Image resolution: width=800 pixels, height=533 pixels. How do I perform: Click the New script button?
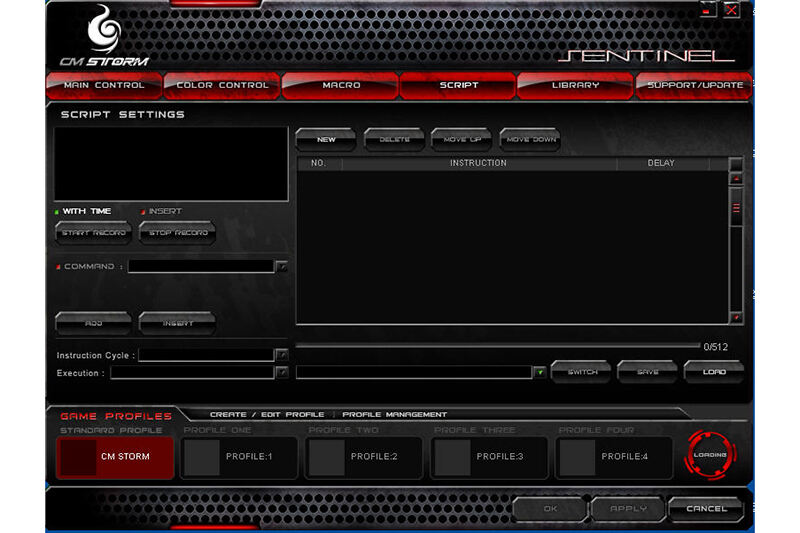point(326,139)
